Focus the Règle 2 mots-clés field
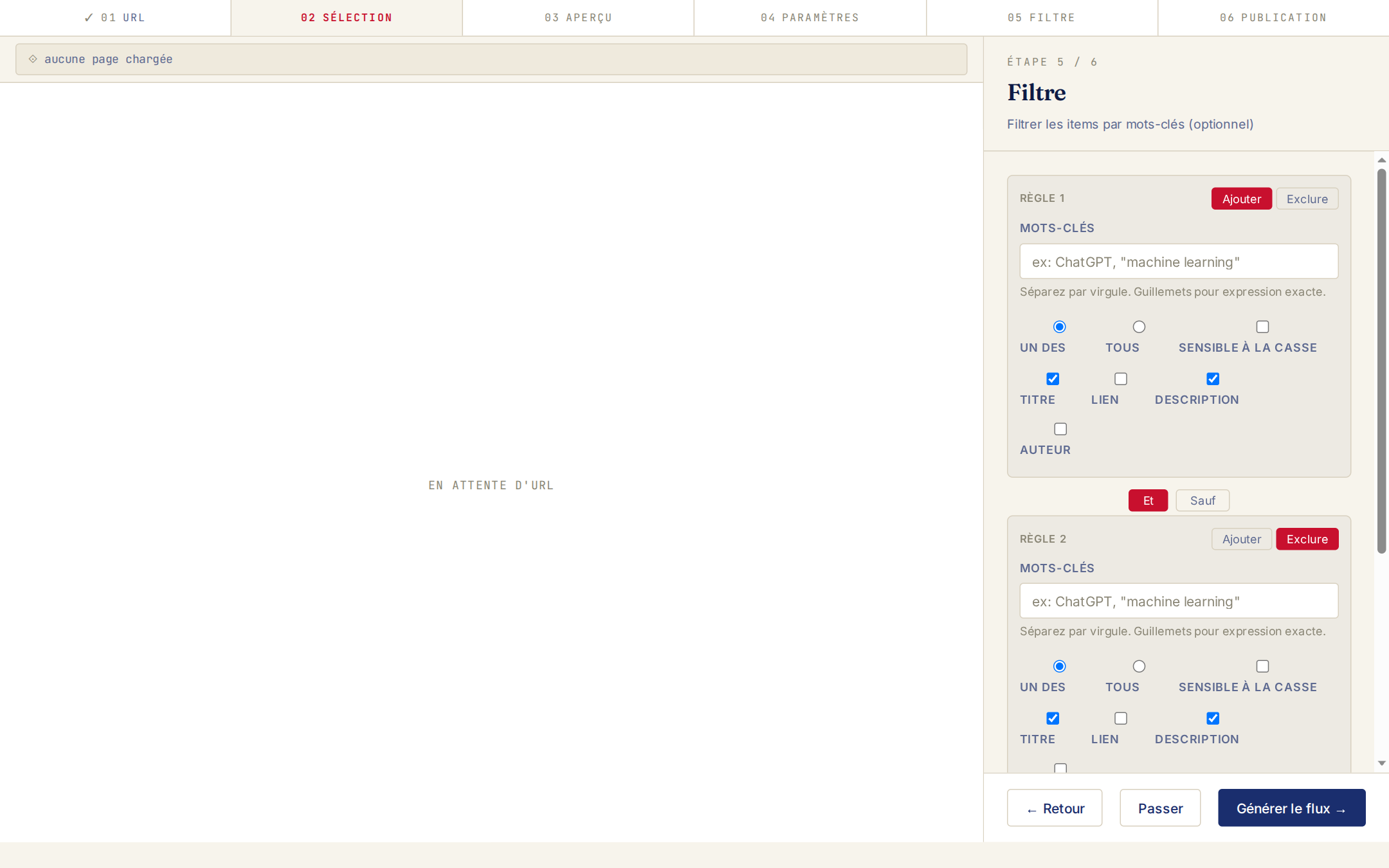Viewport: 1389px width, 868px height. coord(1179,601)
